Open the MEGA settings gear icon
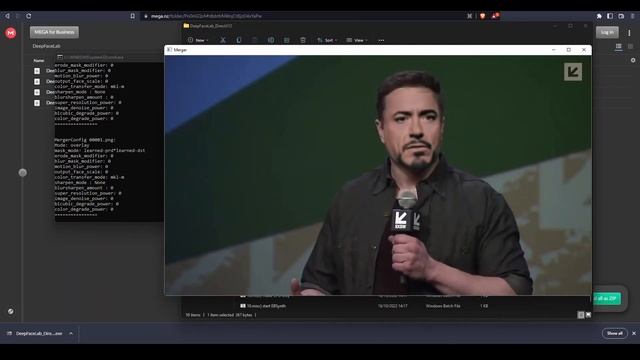The width and height of the screenshot is (640, 360). pos(633,60)
